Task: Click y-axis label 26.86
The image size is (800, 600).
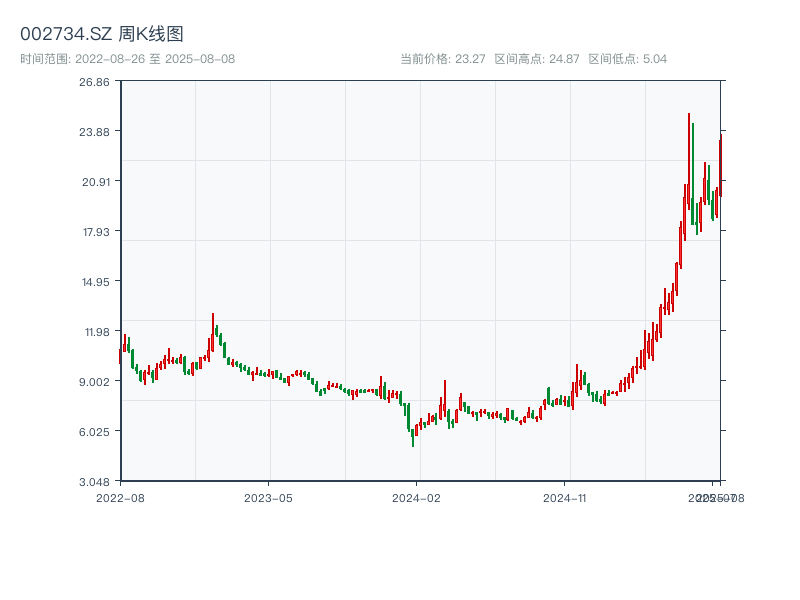Action: (94, 82)
